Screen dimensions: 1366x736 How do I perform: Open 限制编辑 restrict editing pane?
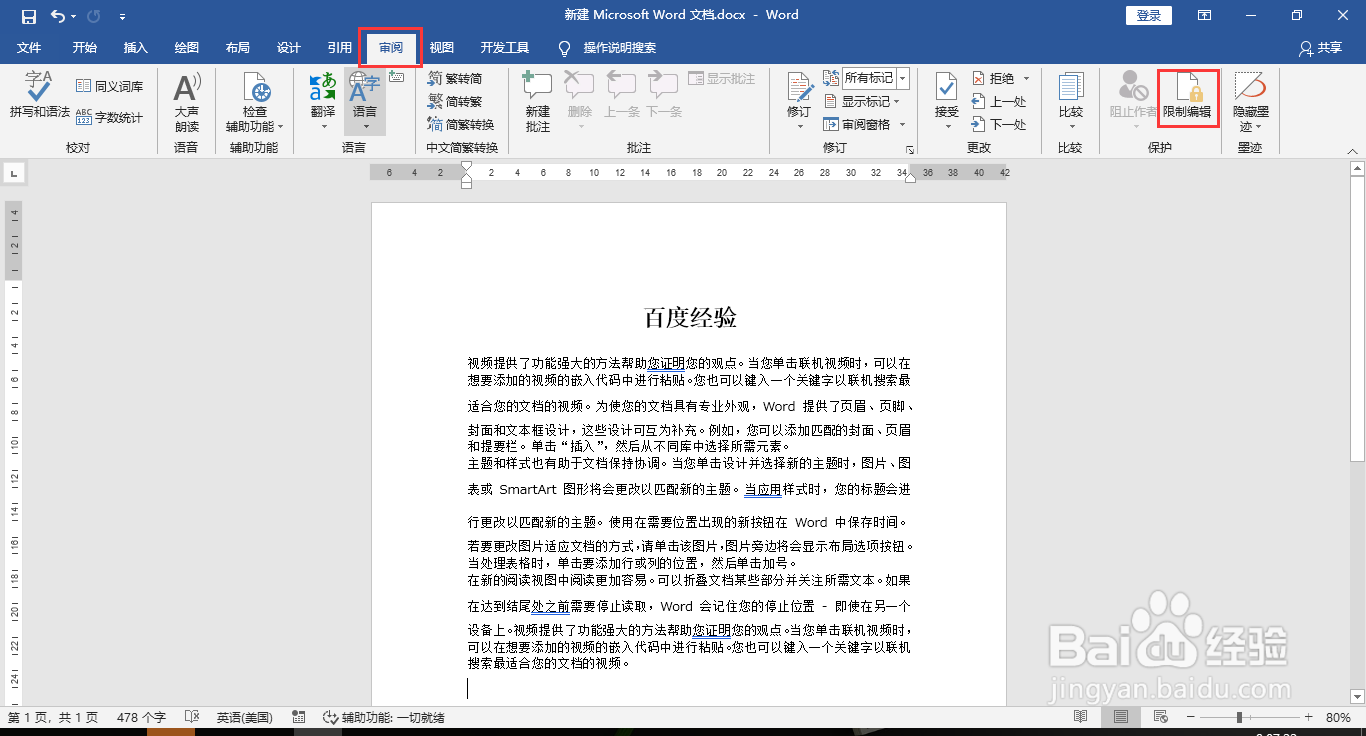1188,97
